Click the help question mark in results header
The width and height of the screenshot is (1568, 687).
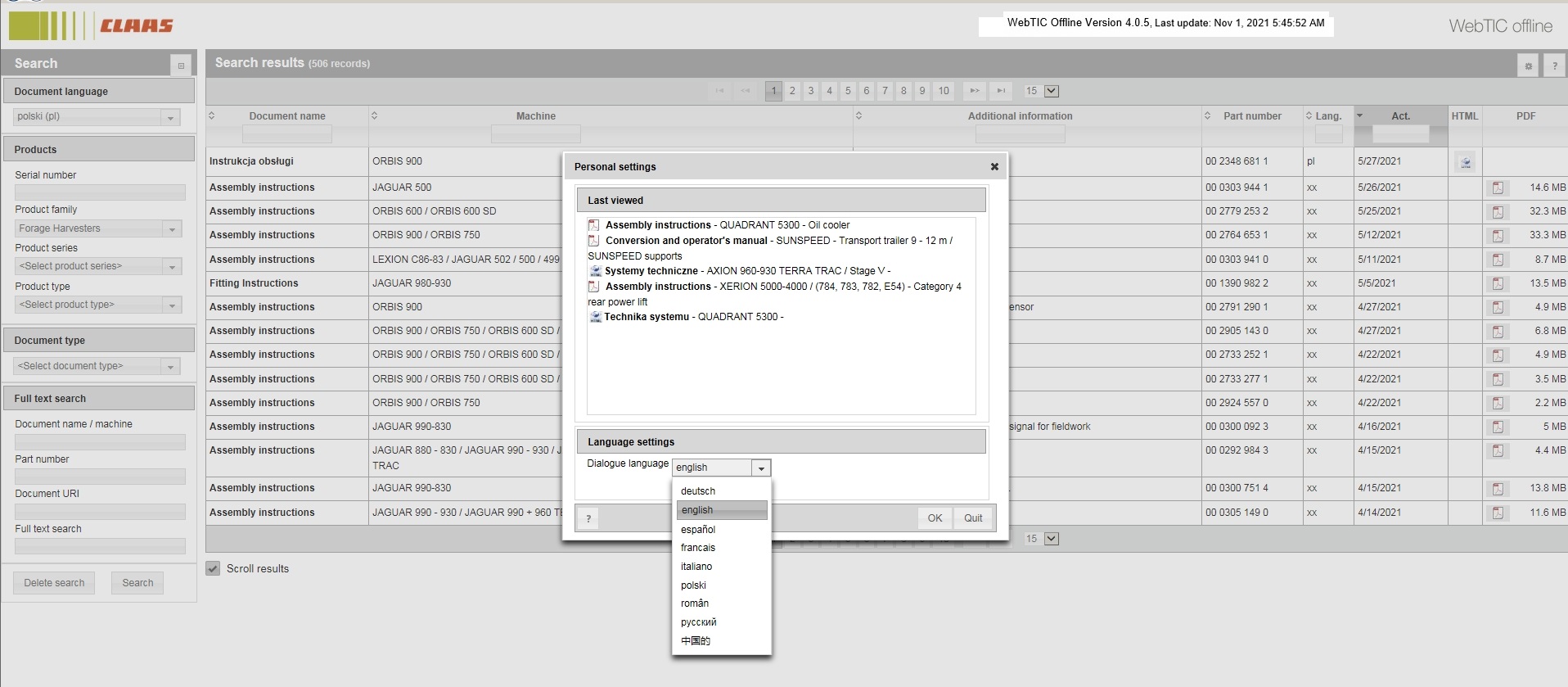1554,66
